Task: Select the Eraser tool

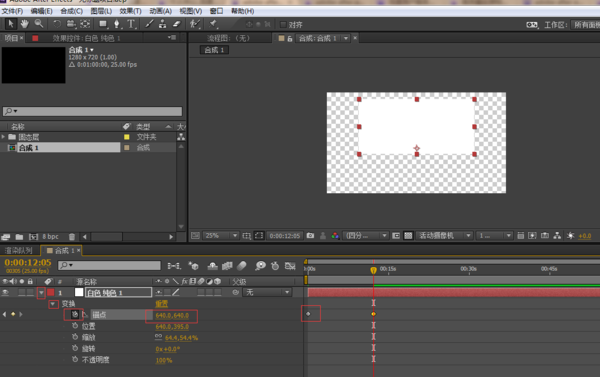Action: (x=176, y=24)
